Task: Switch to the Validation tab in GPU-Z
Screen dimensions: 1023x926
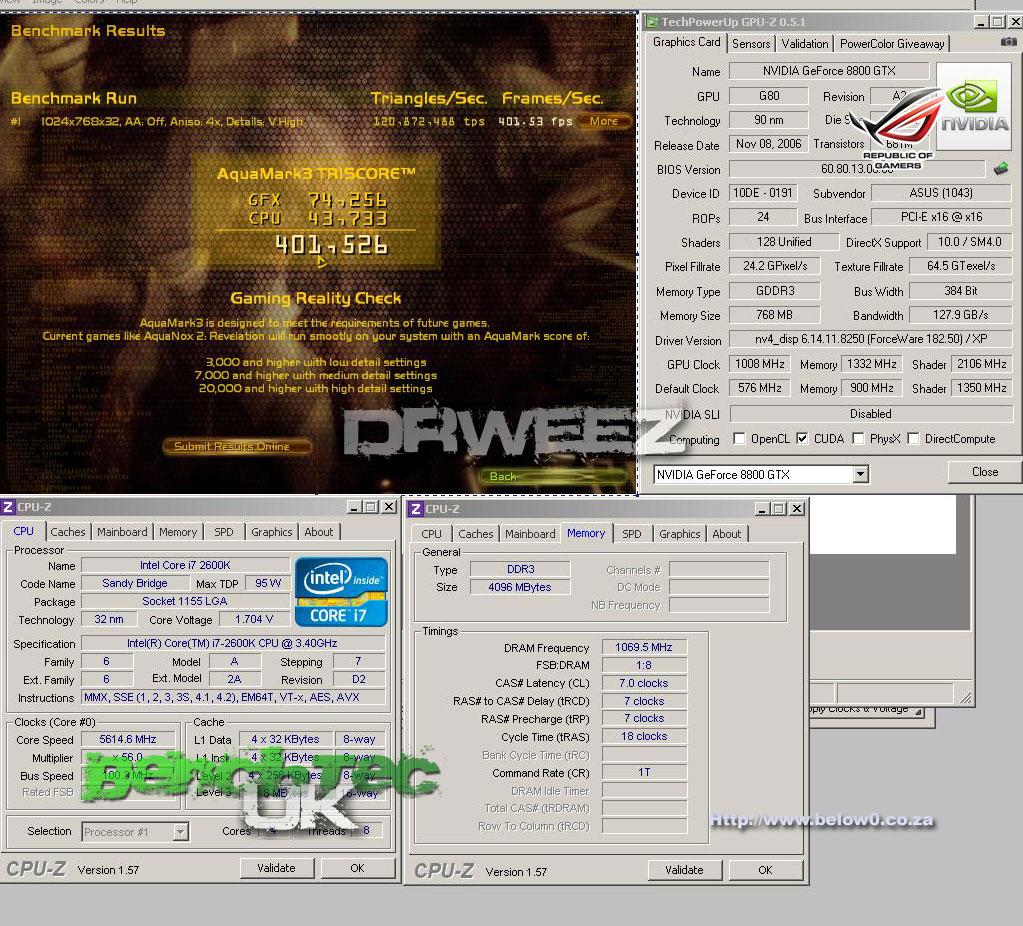Action: [x=804, y=44]
